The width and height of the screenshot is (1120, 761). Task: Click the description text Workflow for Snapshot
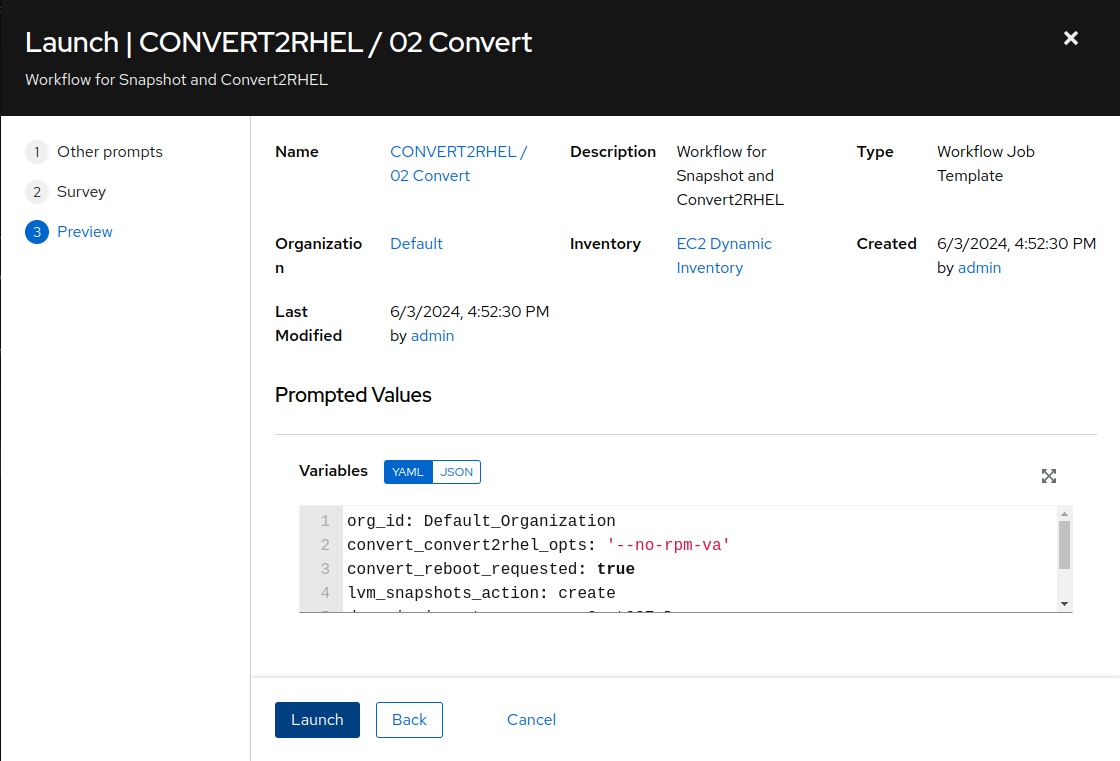(730, 176)
